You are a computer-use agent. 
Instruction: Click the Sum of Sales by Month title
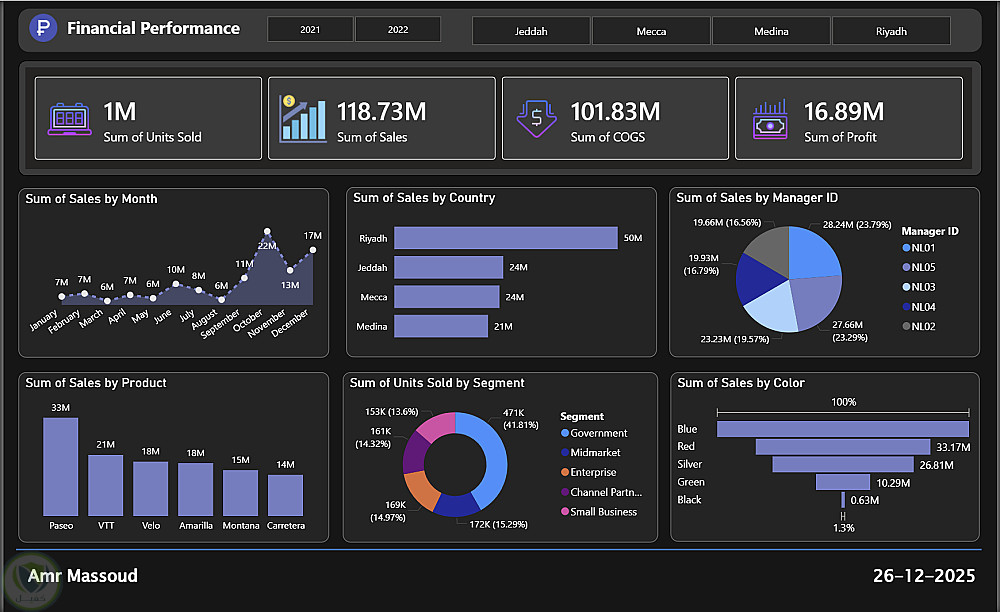coord(91,199)
